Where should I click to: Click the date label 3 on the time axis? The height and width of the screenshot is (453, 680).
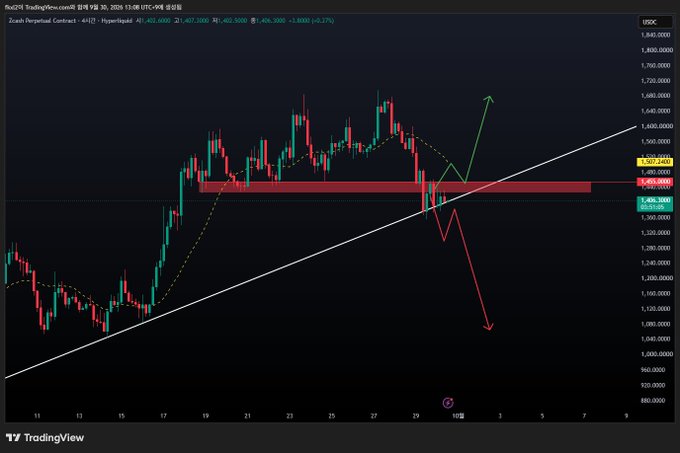(500, 416)
